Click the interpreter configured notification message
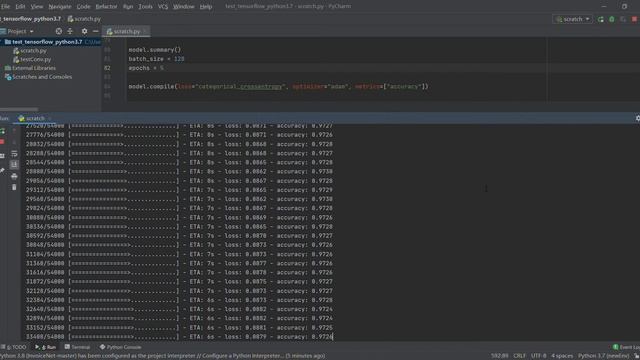Viewport: 640px width, 360px height. (162, 356)
